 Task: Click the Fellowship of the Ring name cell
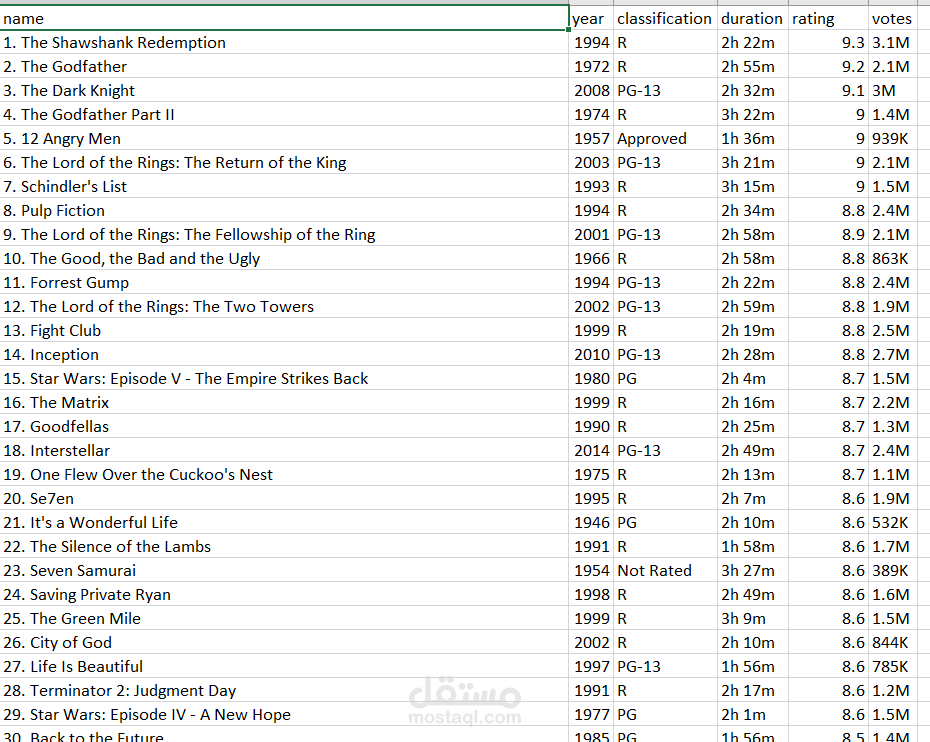284,235
